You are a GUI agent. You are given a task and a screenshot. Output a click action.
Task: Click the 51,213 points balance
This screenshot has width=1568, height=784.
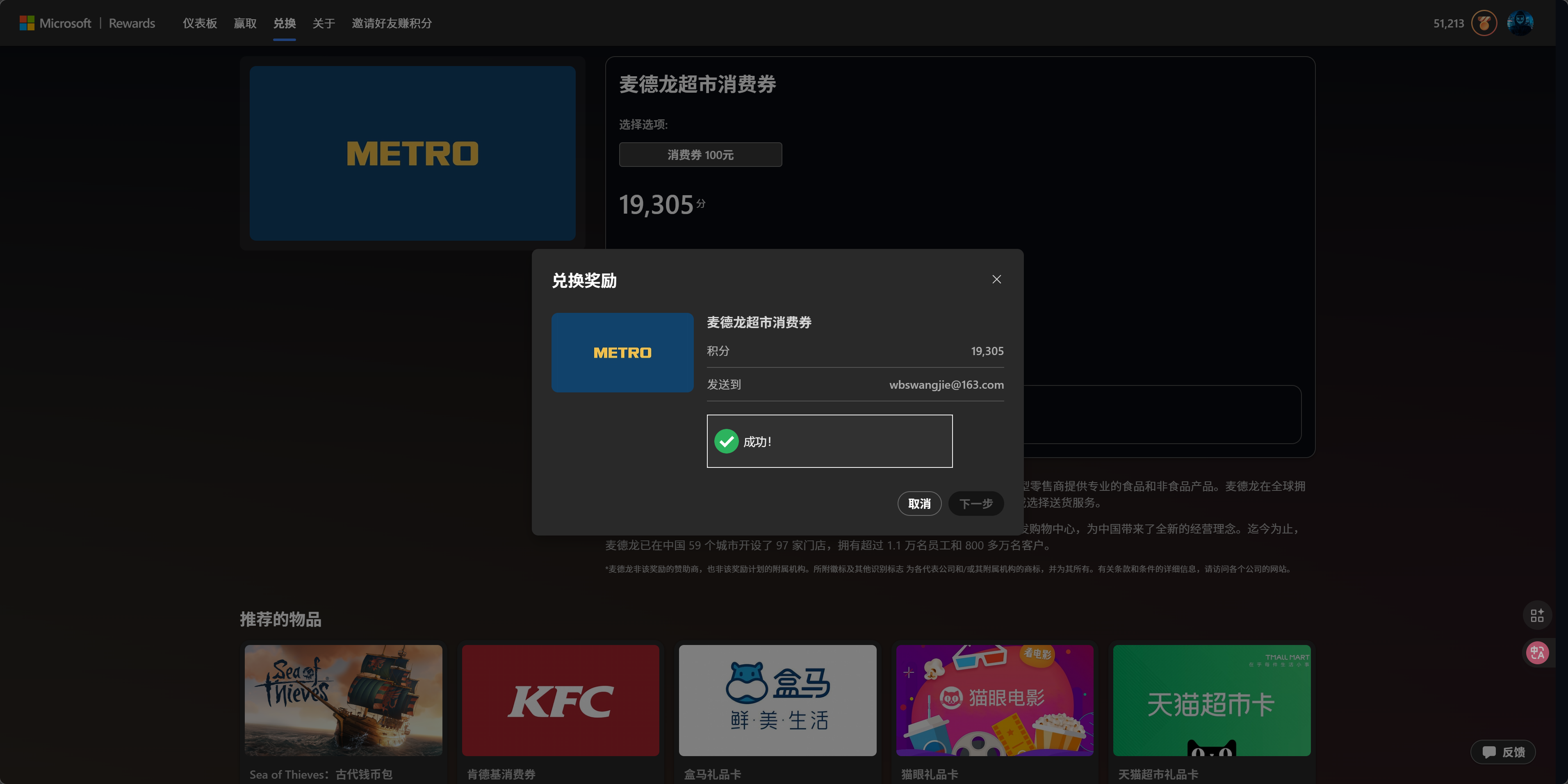pyautogui.click(x=1448, y=24)
